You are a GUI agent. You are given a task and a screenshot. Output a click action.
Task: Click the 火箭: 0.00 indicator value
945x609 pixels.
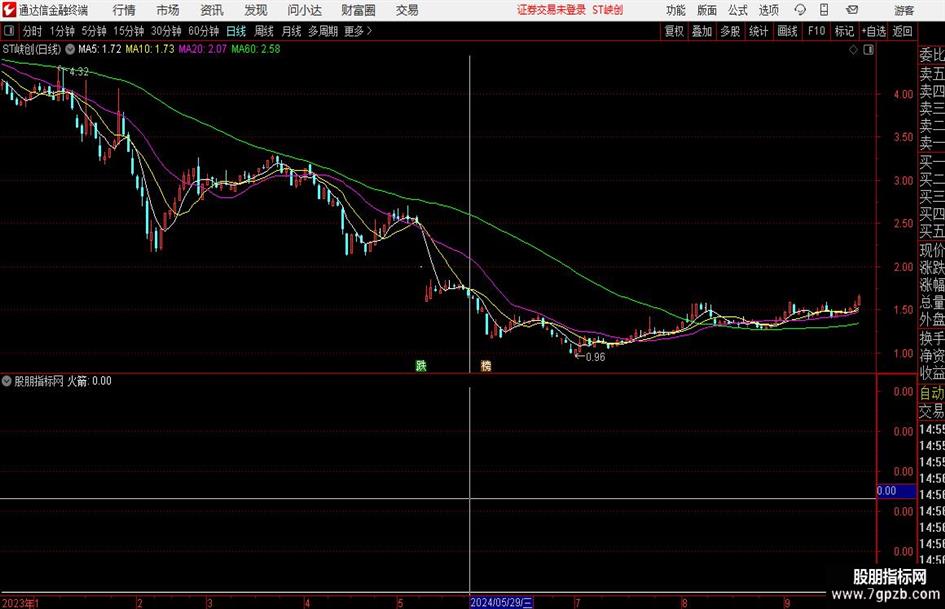click(x=89, y=381)
